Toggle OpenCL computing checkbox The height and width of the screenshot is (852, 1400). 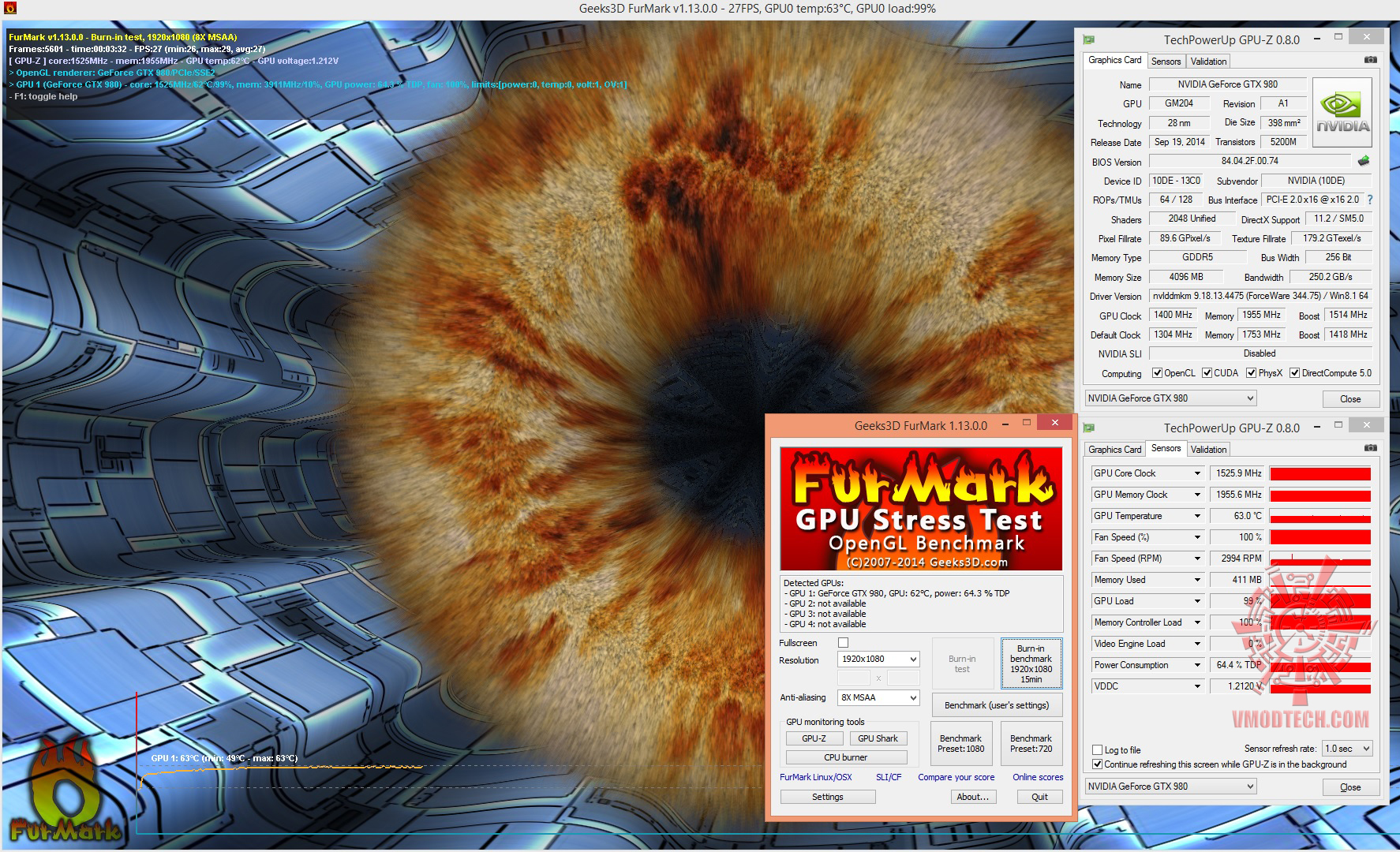pyautogui.click(x=1157, y=373)
